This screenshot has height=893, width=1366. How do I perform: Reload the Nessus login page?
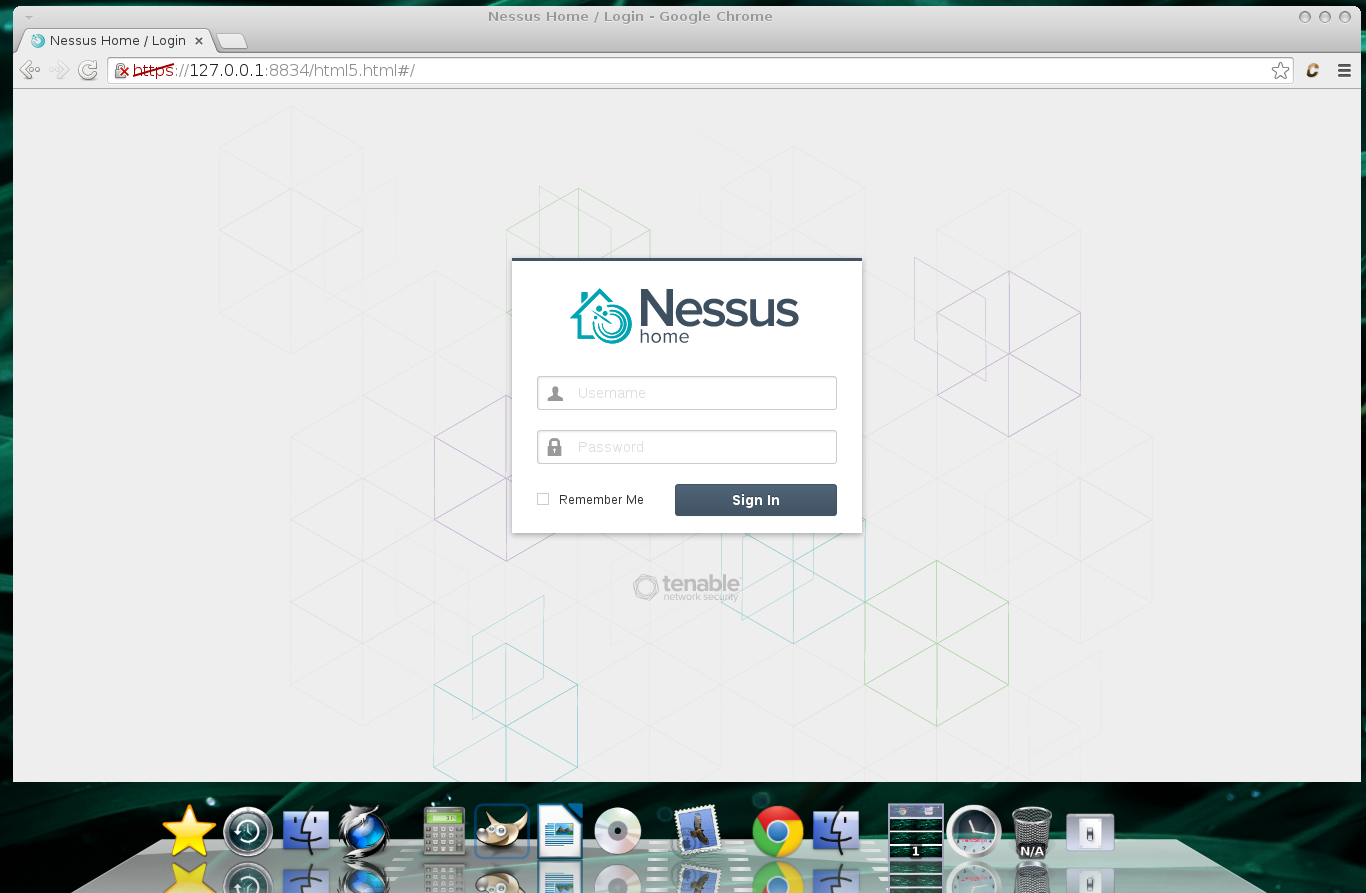point(88,70)
